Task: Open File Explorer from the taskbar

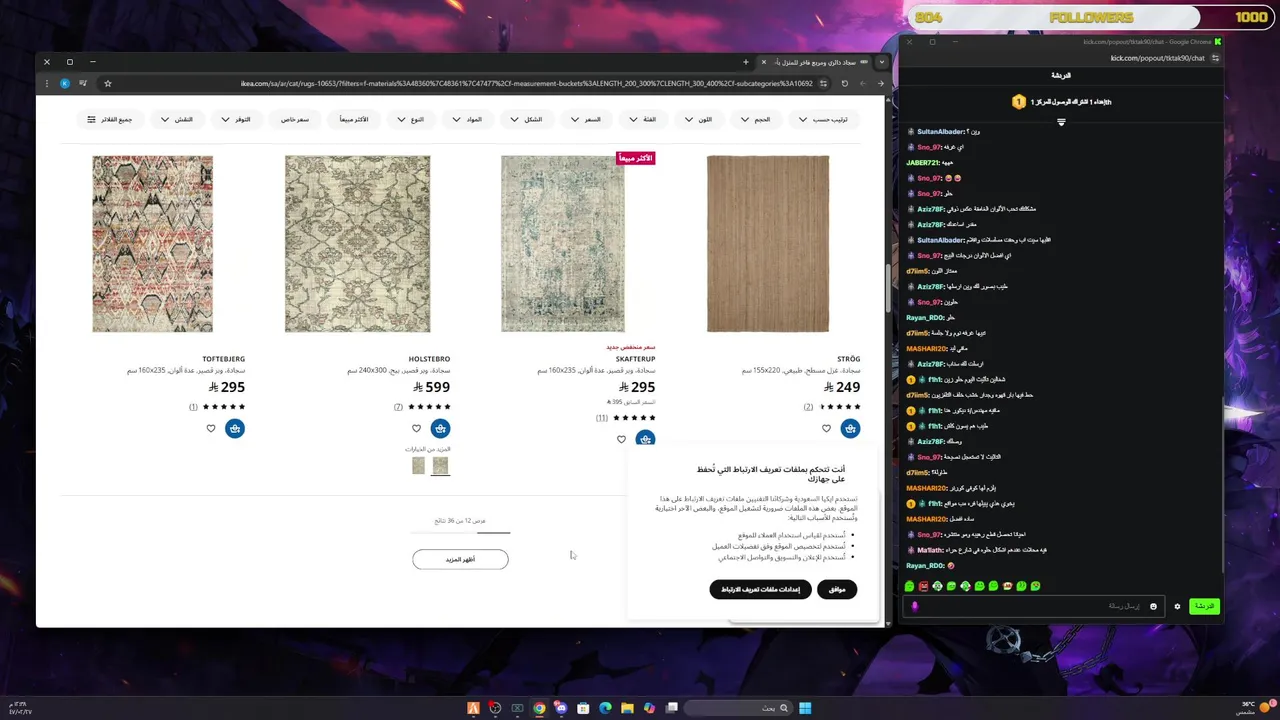Action: coord(627,708)
